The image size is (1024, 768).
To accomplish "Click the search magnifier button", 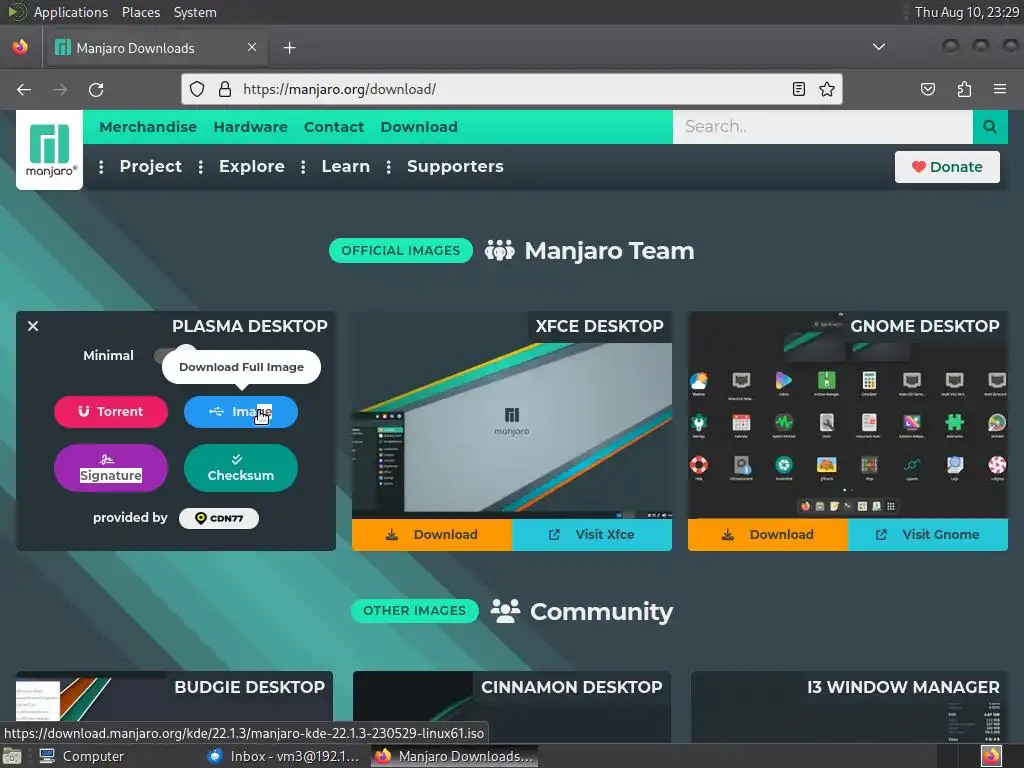I will [x=990, y=127].
